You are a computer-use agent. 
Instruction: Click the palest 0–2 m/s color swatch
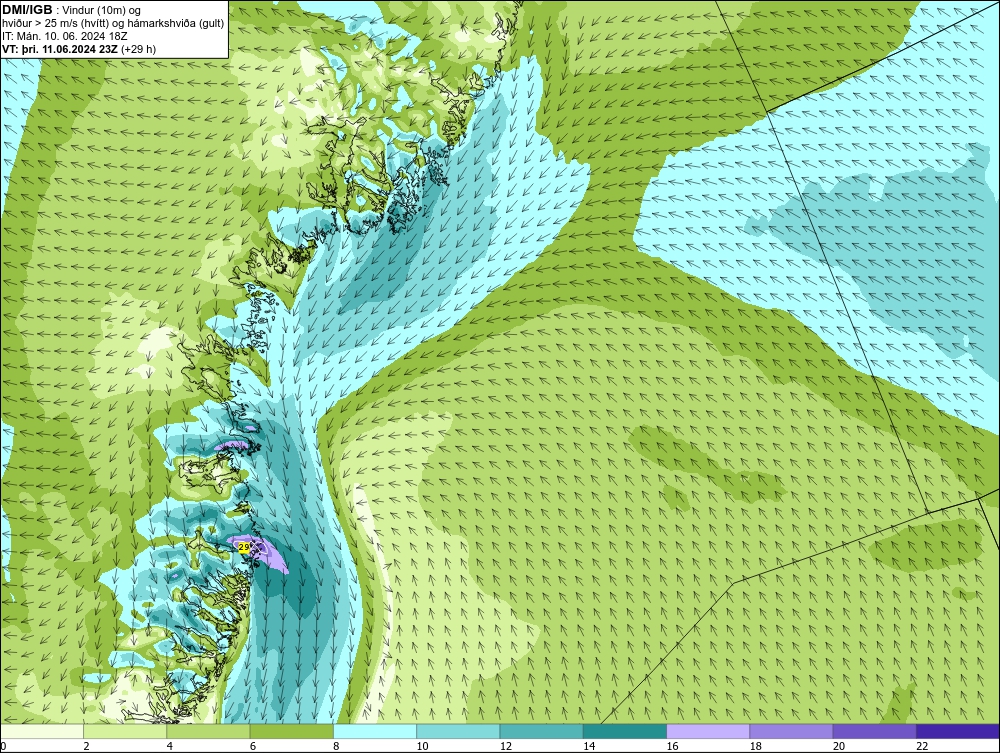tap(41, 731)
